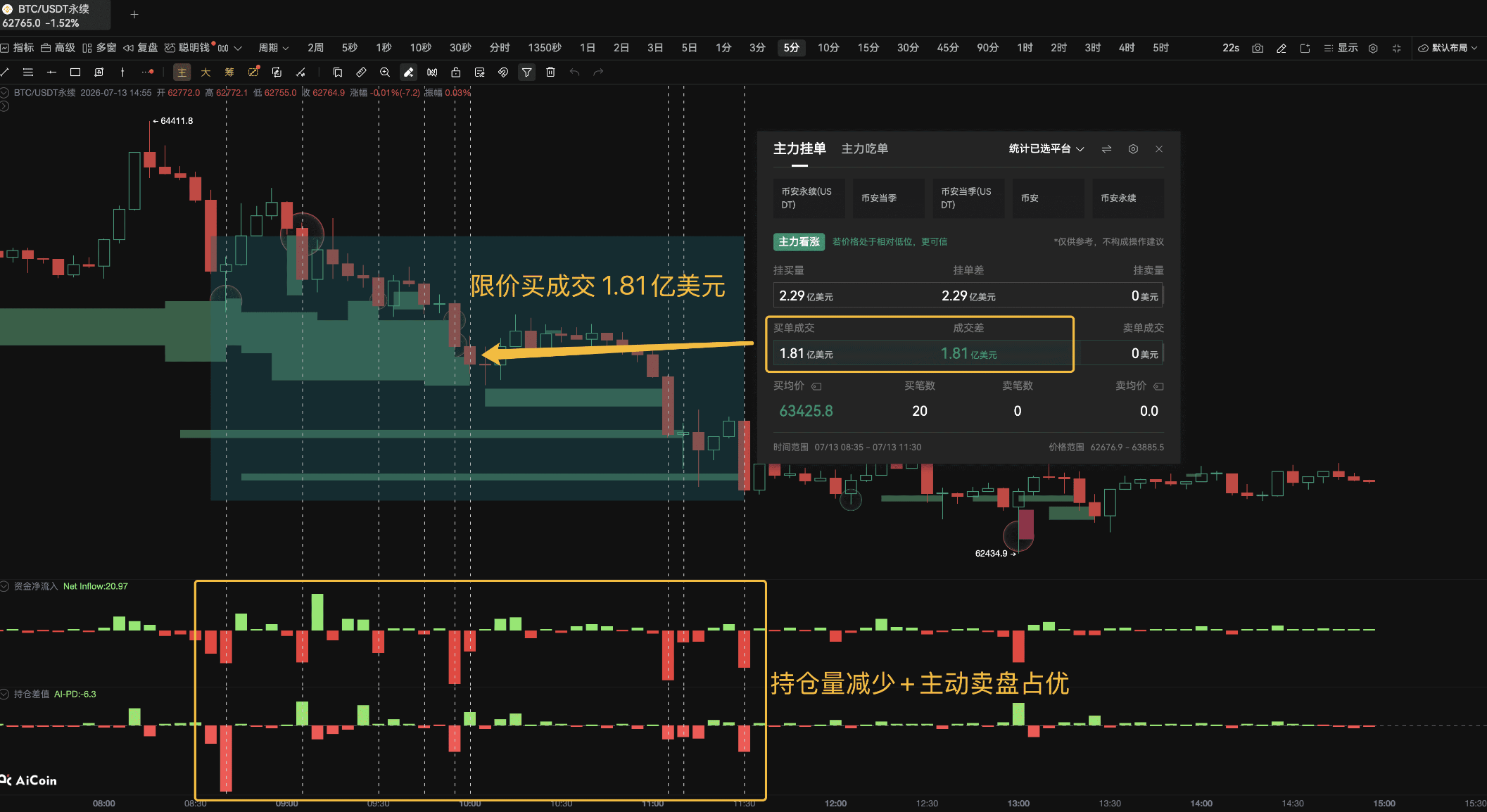
Task: Select the BTC/USDT永续 chart tab
Action: pos(55,15)
